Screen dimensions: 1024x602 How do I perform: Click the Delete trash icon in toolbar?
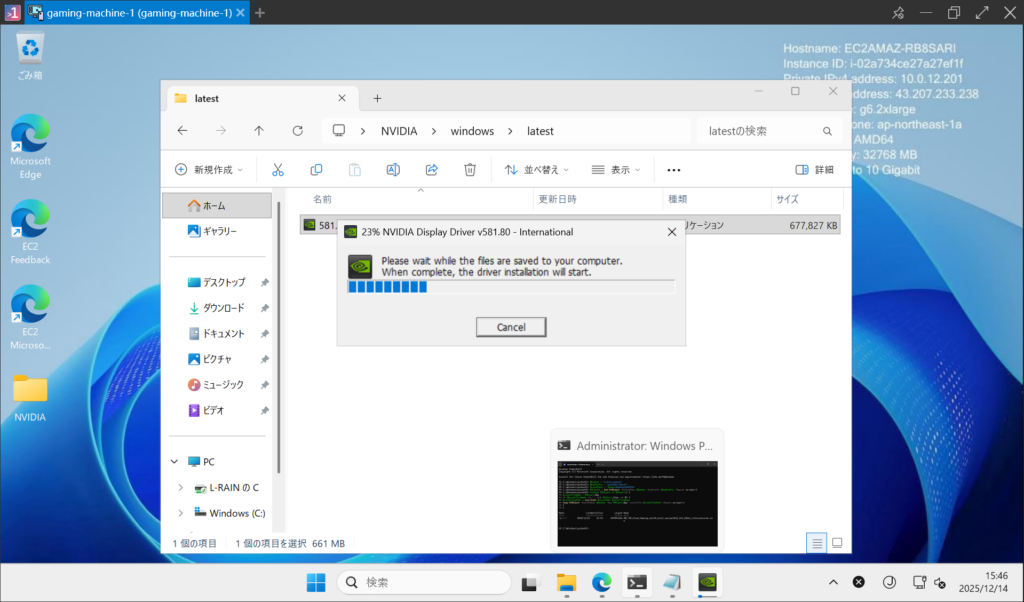(470, 170)
